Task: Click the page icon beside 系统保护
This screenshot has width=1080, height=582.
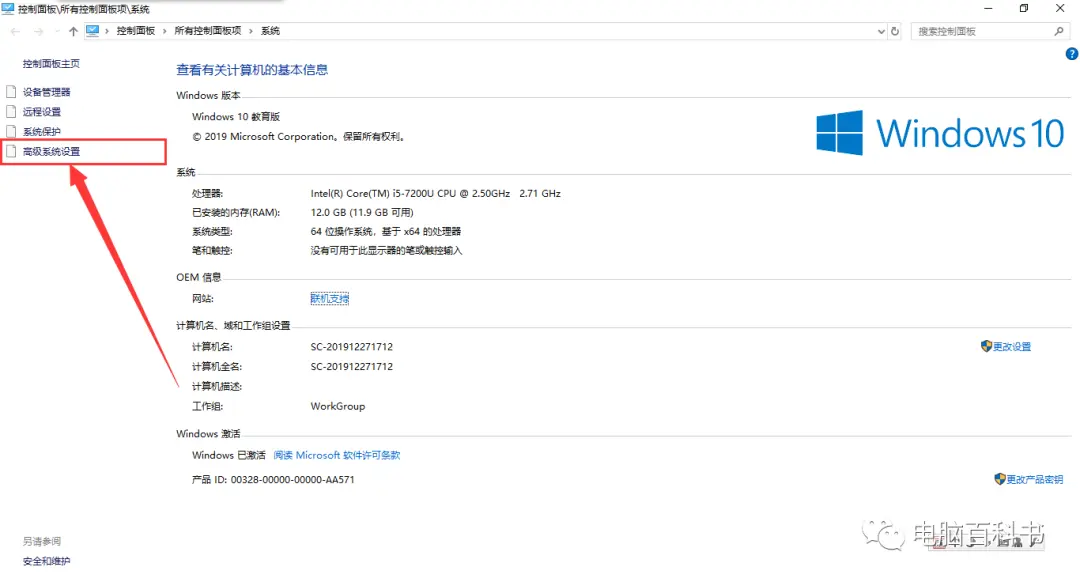Action: click(x=11, y=131)
